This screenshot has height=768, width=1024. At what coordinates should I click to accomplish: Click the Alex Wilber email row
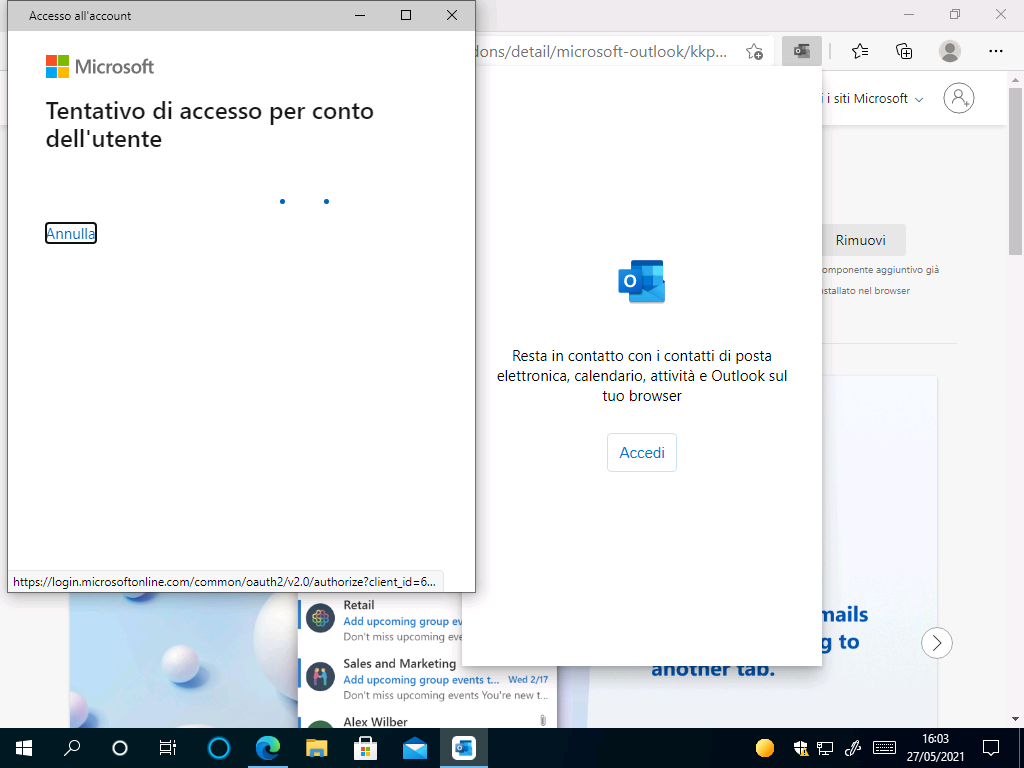(x=428, y=722)
